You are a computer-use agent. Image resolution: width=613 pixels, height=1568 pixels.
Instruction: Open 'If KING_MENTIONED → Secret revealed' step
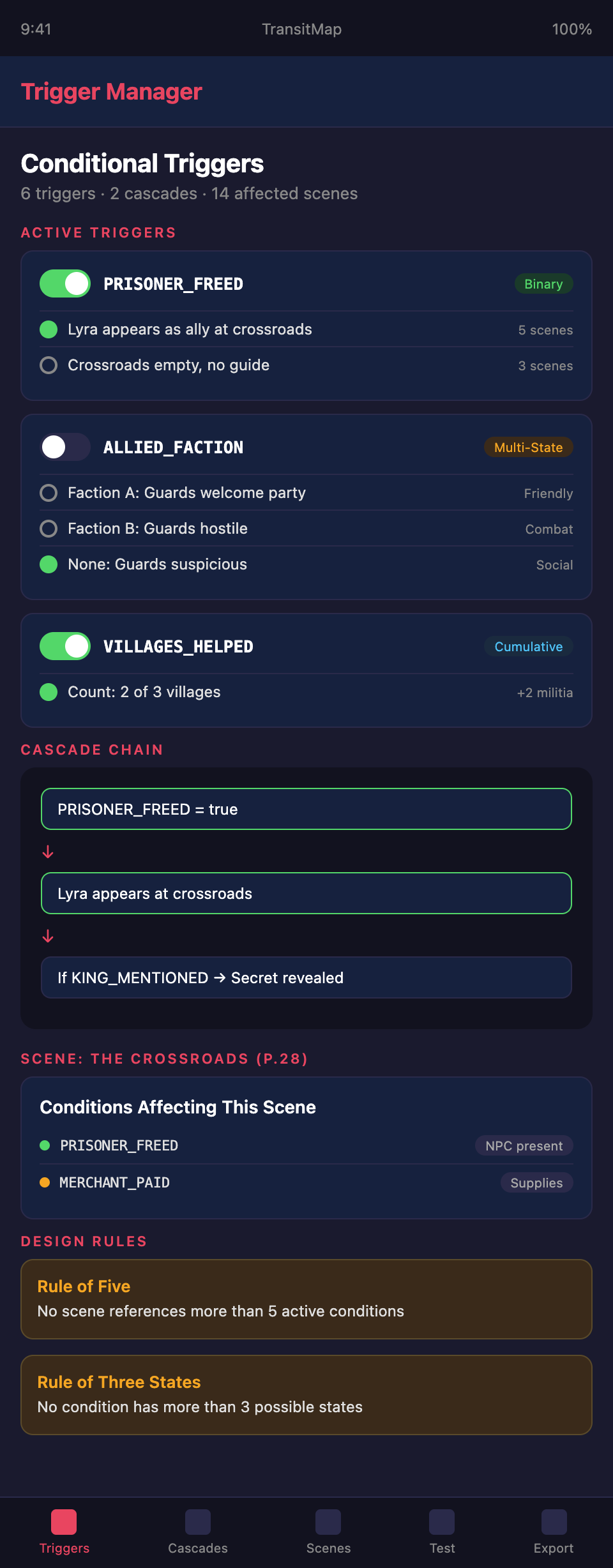point(306,977)
